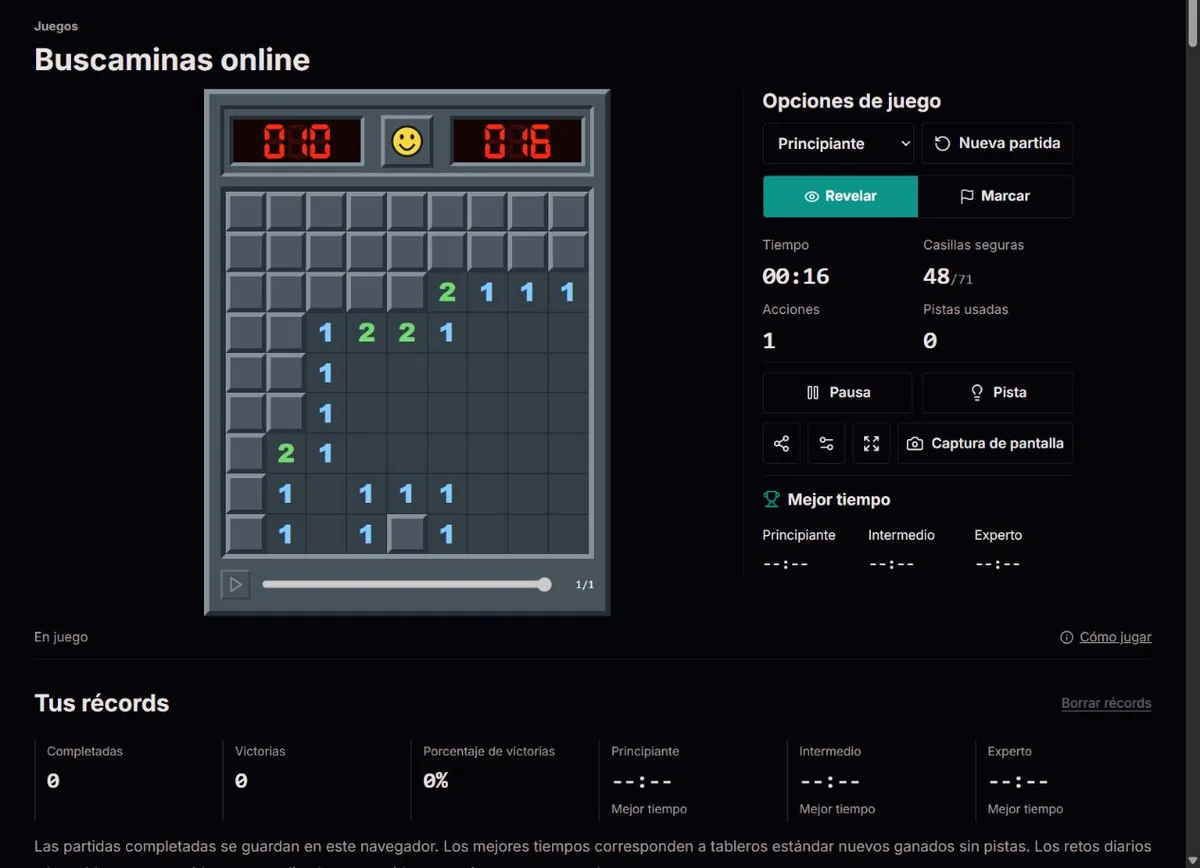Switch to Revelar mode
1200x868 pixels.
840,196
